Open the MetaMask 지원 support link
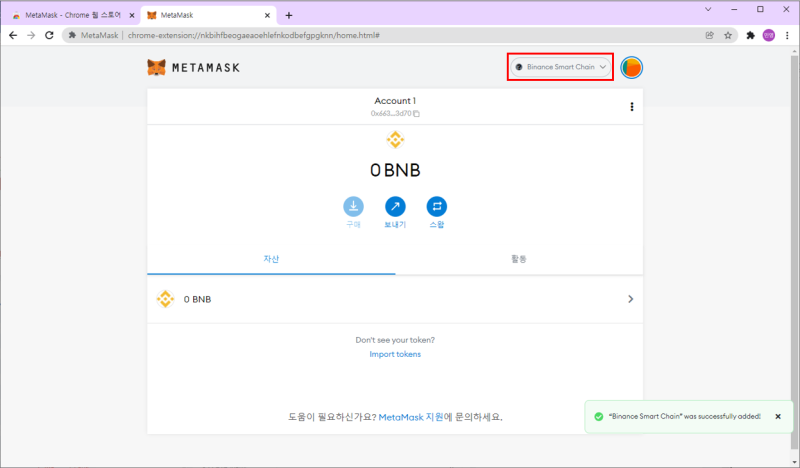The image size is (800, 468). [x=411, y=417]
